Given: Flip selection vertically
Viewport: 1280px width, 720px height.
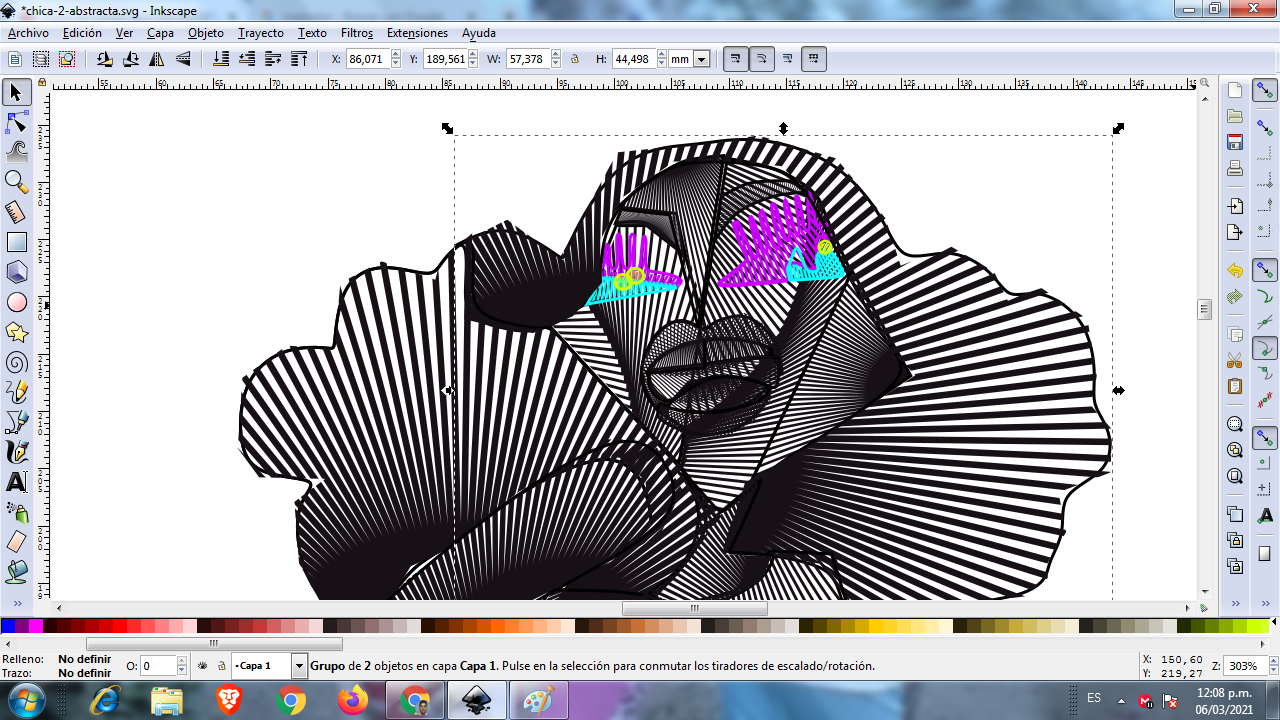Looking at the screenshot, I should [183, 59].
